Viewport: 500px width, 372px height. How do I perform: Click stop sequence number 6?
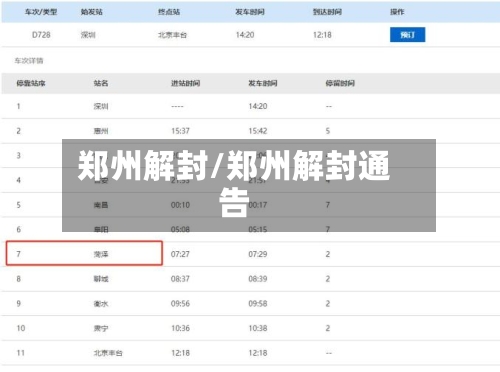[19, 230]
